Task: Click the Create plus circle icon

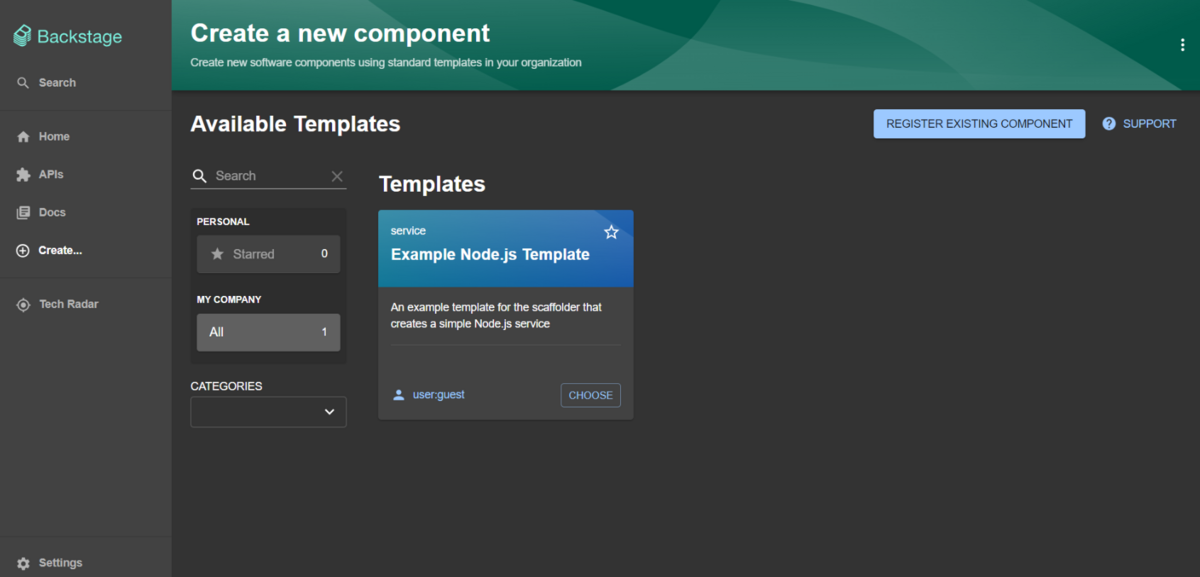Action: pyautogui.click(x=23, y=251)
